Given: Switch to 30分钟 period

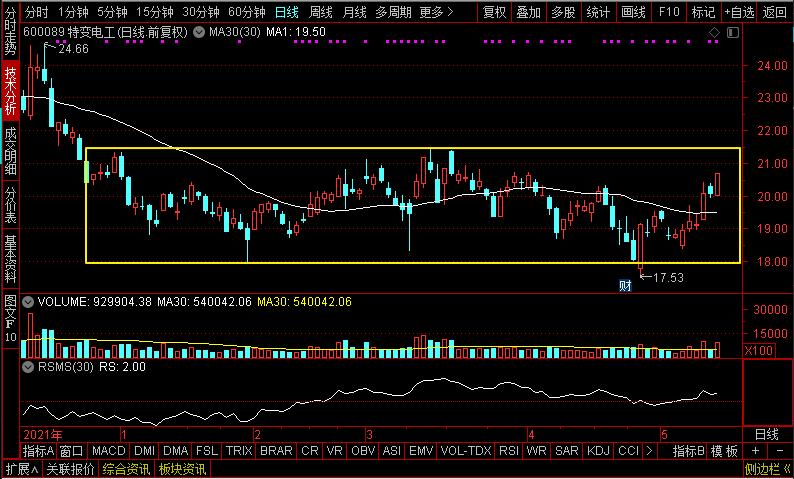Looking at the screenshot, I should tap(201, 12).
